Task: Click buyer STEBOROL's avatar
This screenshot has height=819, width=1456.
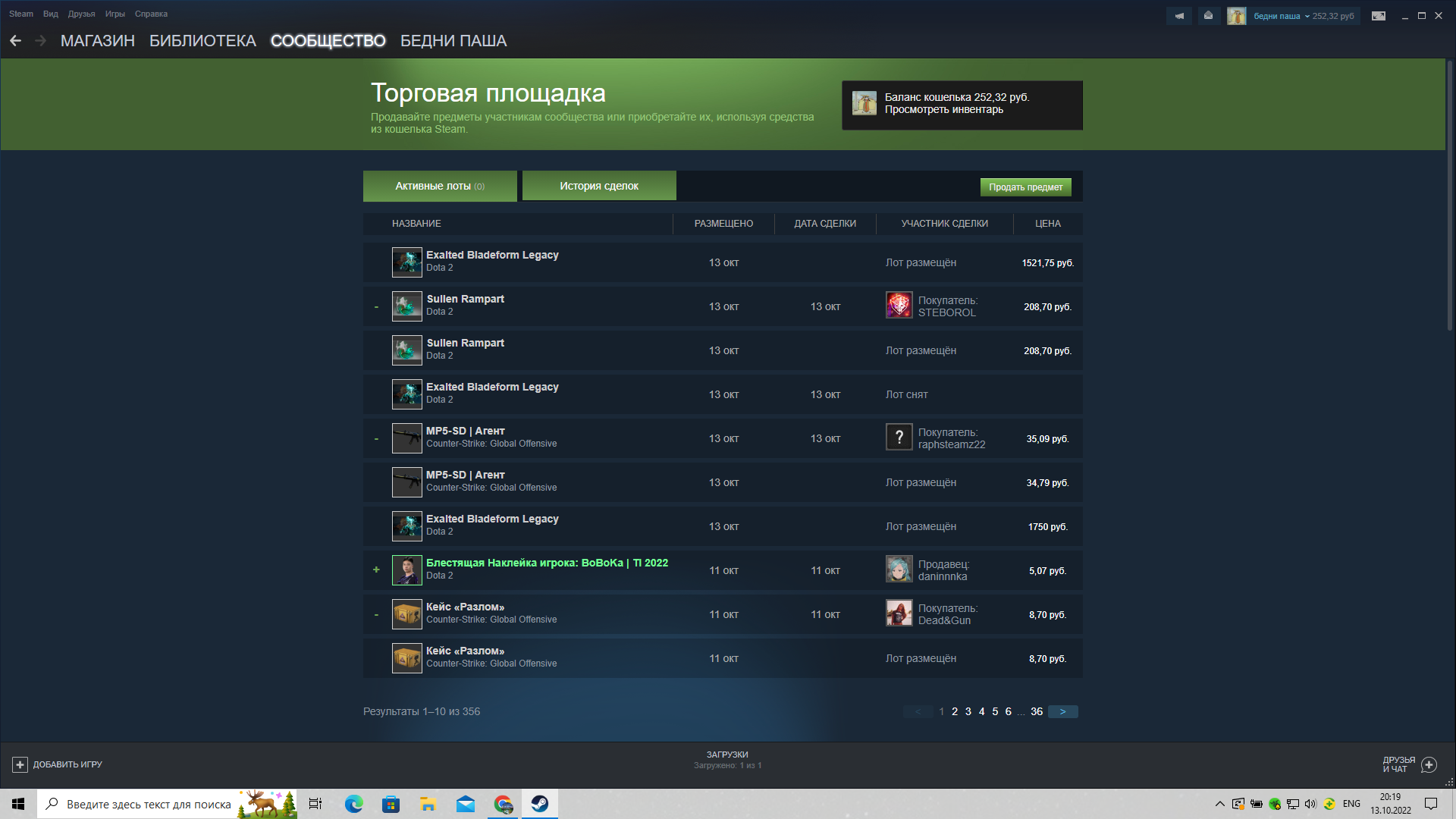Action: (x=899, y=306)
